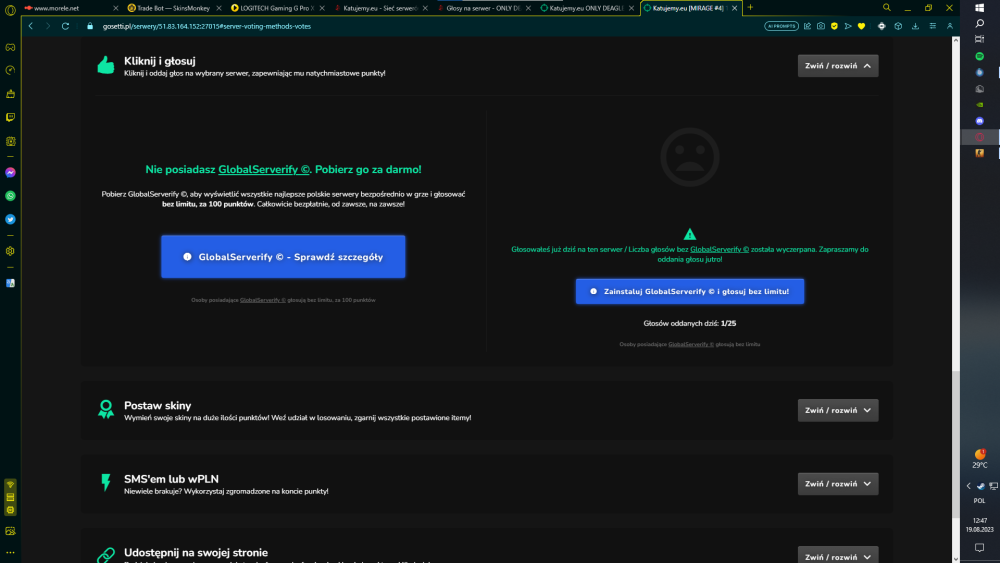
Task: Open sidebar settings gear icon
Action: (x=10, y=251)
